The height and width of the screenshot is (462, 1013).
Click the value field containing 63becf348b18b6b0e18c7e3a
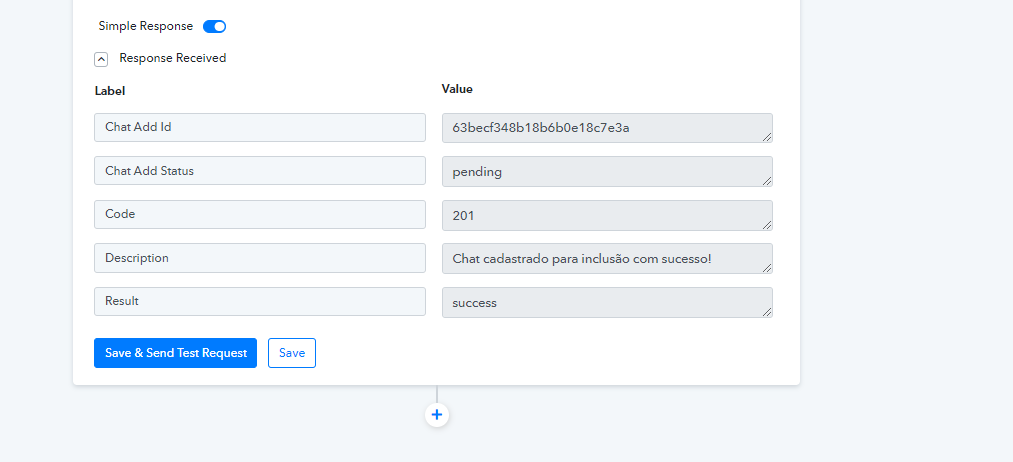607,128
